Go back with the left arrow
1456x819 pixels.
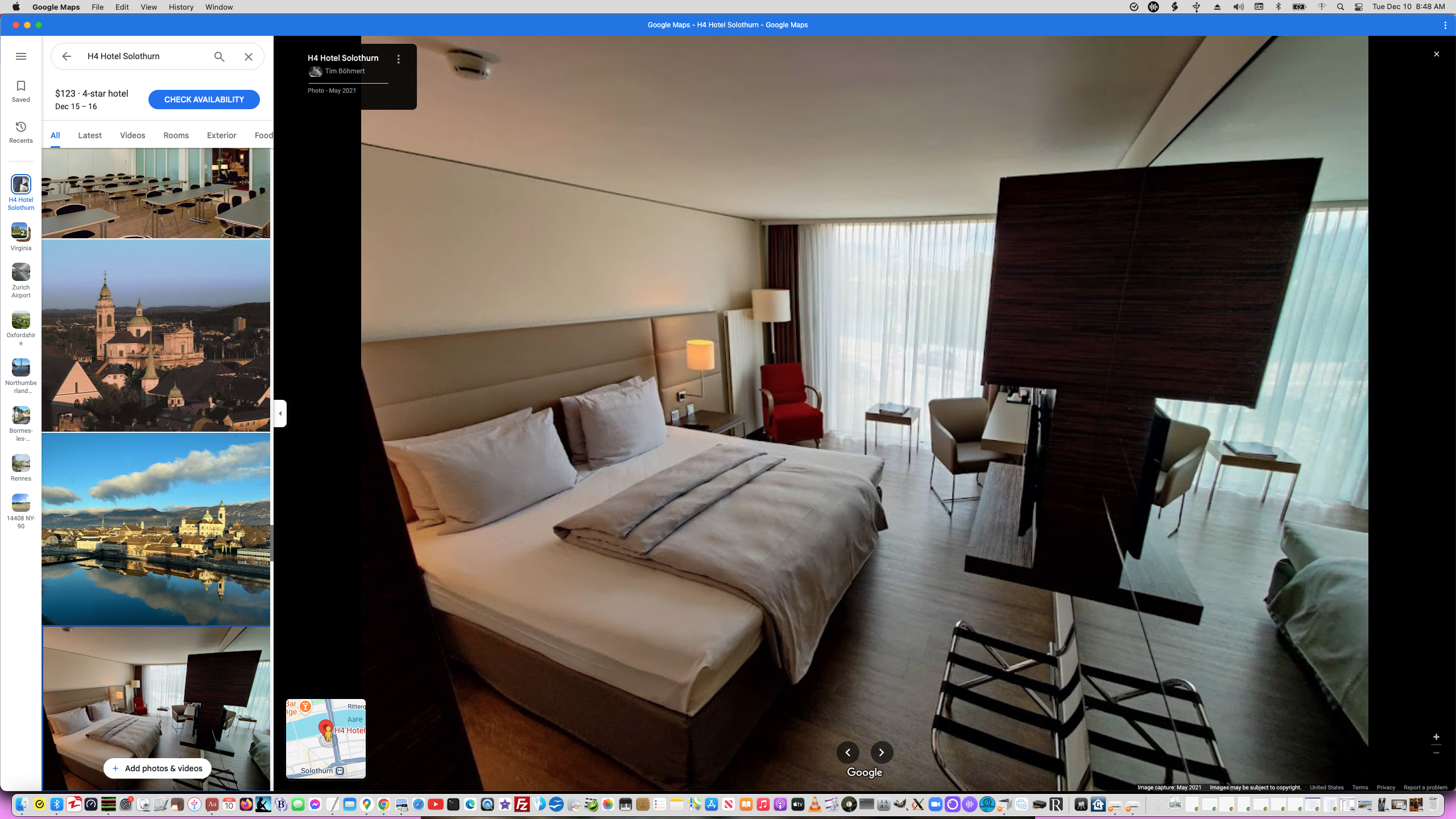(67, 56)
